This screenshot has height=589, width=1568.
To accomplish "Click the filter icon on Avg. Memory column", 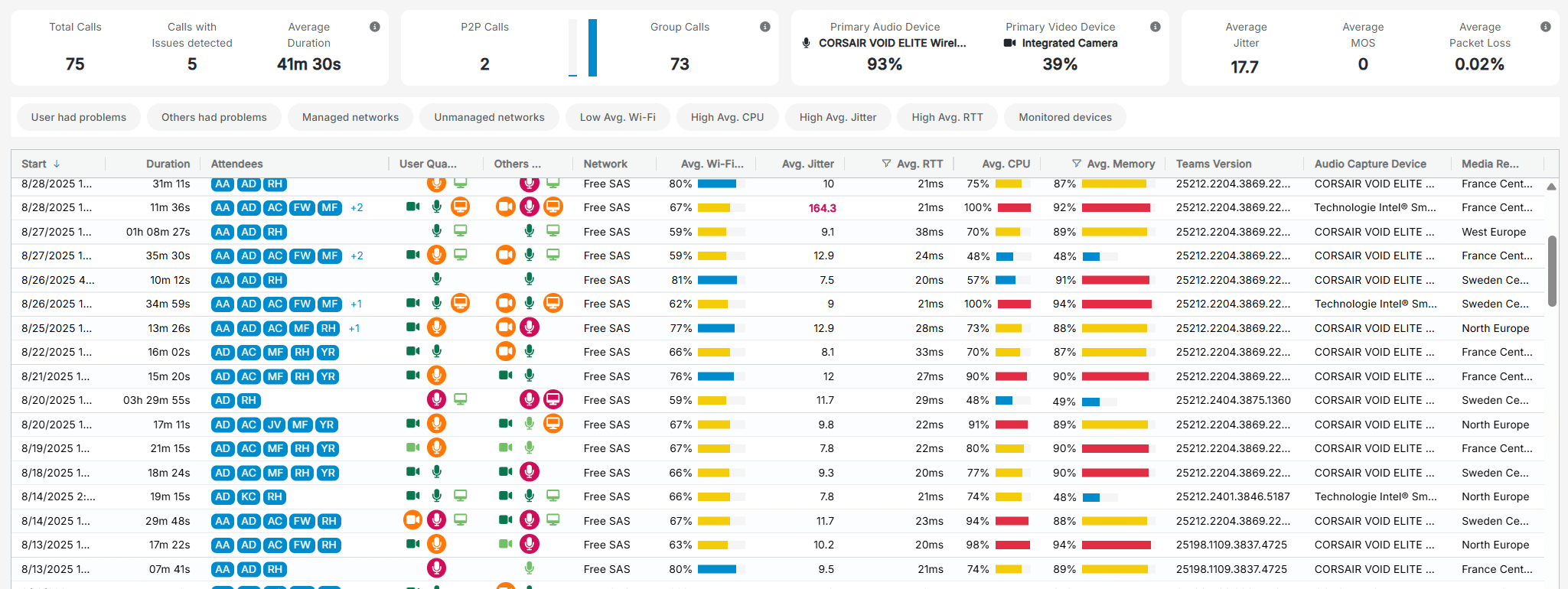I will (x=1076, y=164).
